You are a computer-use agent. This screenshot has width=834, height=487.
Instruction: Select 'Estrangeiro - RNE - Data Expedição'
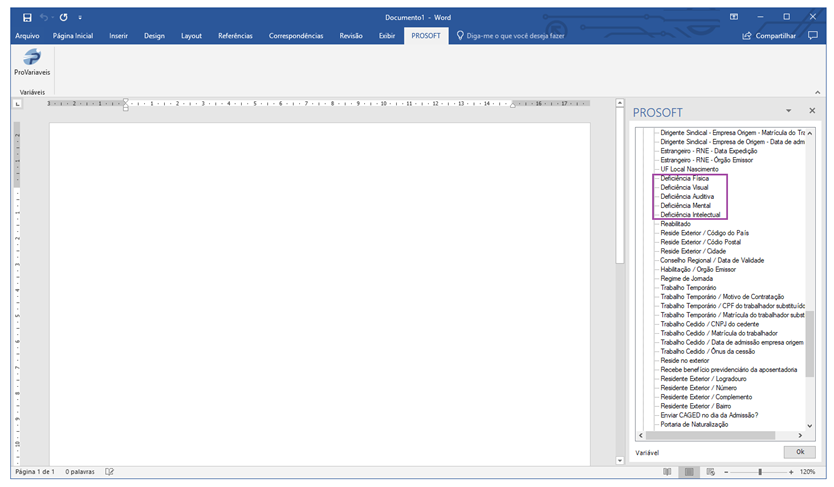(709, 151)
